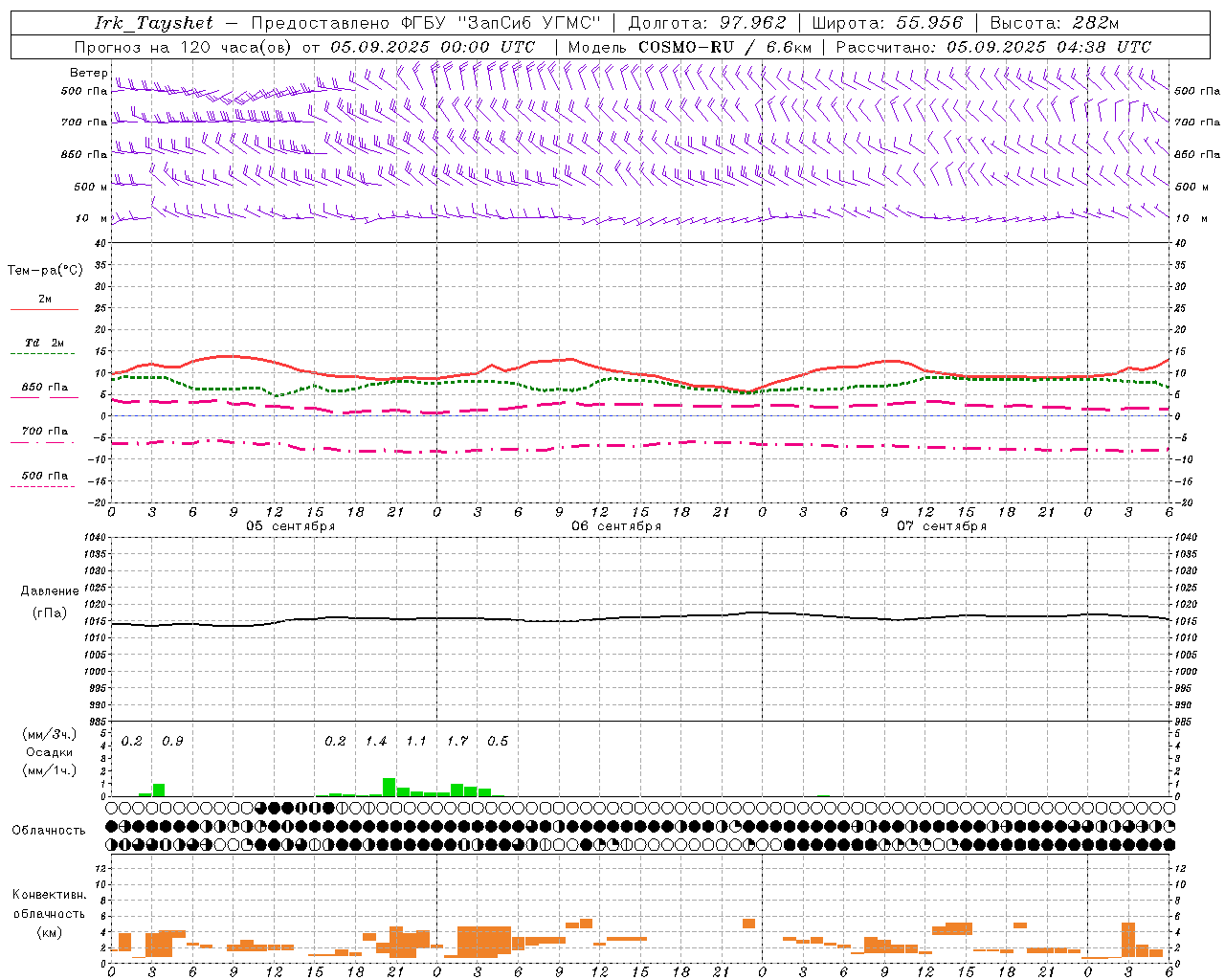The width and height of the screenshot is (1225, 980).
Task: Click the black pressure curve
Action: point(641,617)
